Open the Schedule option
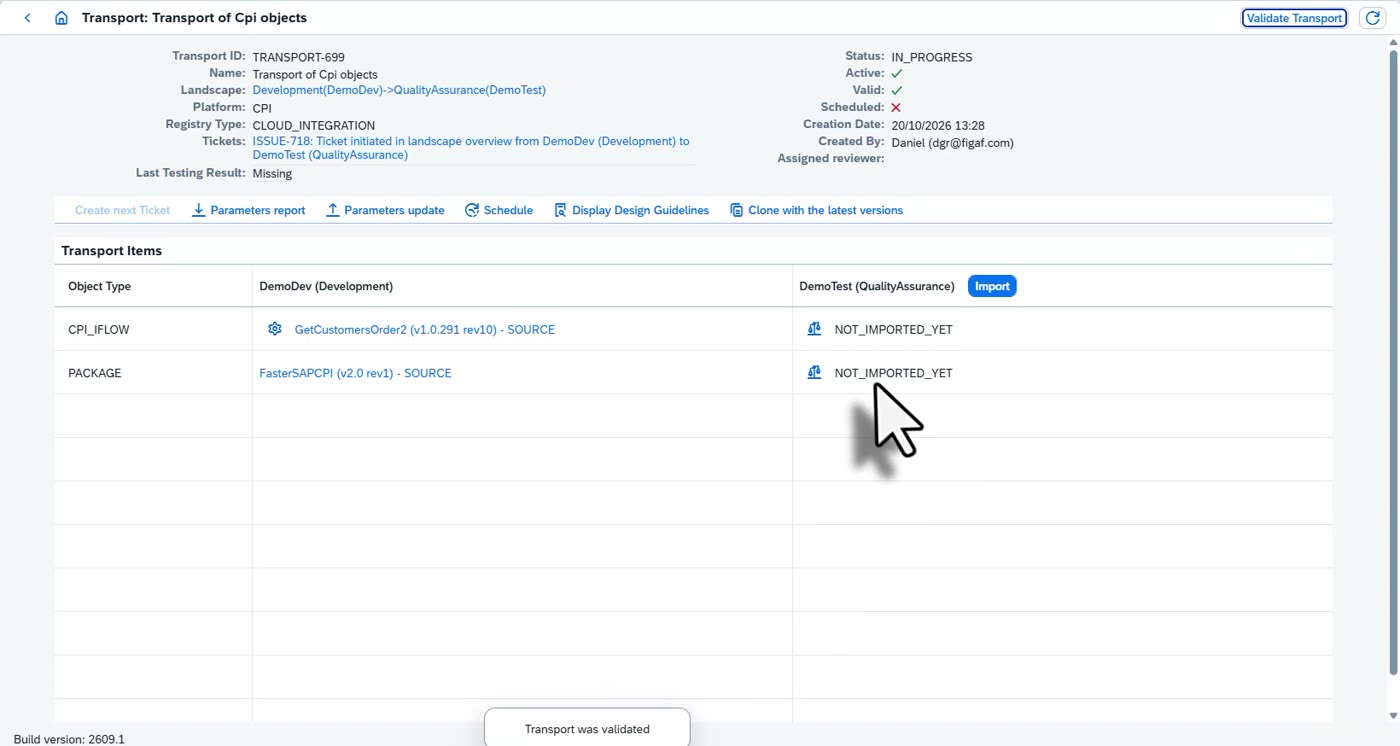 [x=499, y=210]
